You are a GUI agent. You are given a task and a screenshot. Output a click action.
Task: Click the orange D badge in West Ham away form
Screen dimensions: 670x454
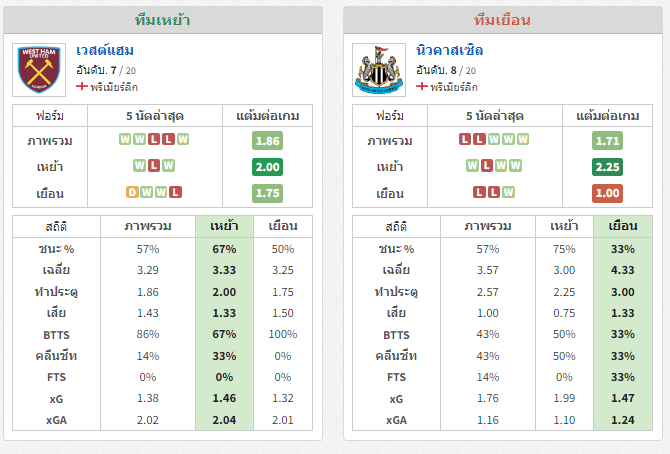(x=132, y=192)
